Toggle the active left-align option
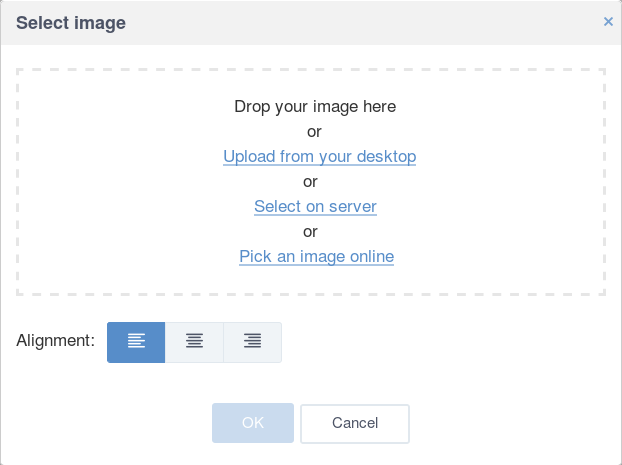Image resolution: width=622 pixels, height=465 pixels. tap(136, 342)
